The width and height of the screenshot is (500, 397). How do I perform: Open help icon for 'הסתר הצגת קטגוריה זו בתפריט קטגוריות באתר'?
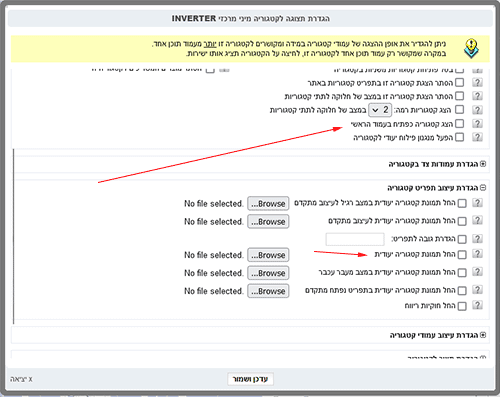[x=477, y=82]
